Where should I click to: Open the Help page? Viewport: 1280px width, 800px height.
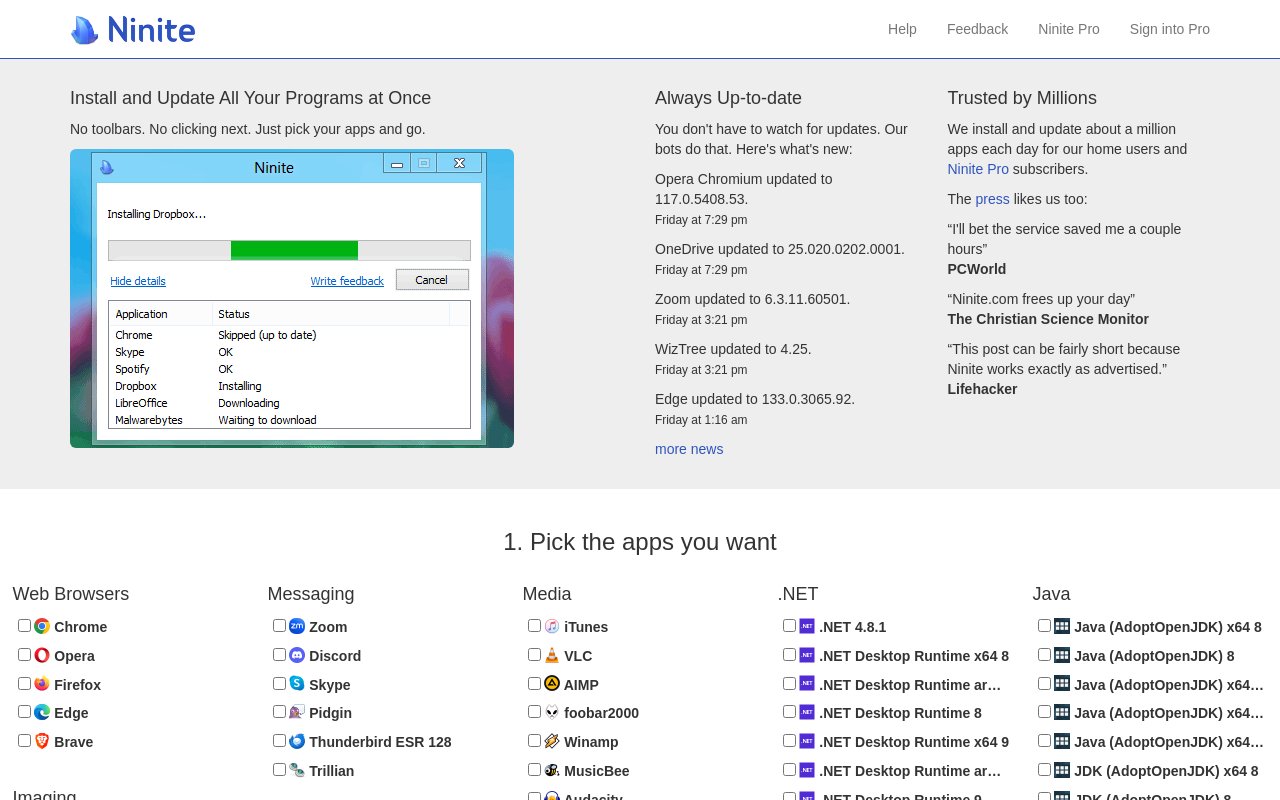pyautogui.click(x=902, y=29)
